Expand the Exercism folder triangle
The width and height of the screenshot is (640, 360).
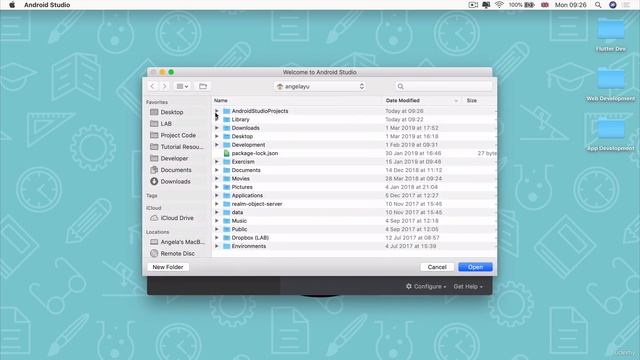[x=217, y=162]
